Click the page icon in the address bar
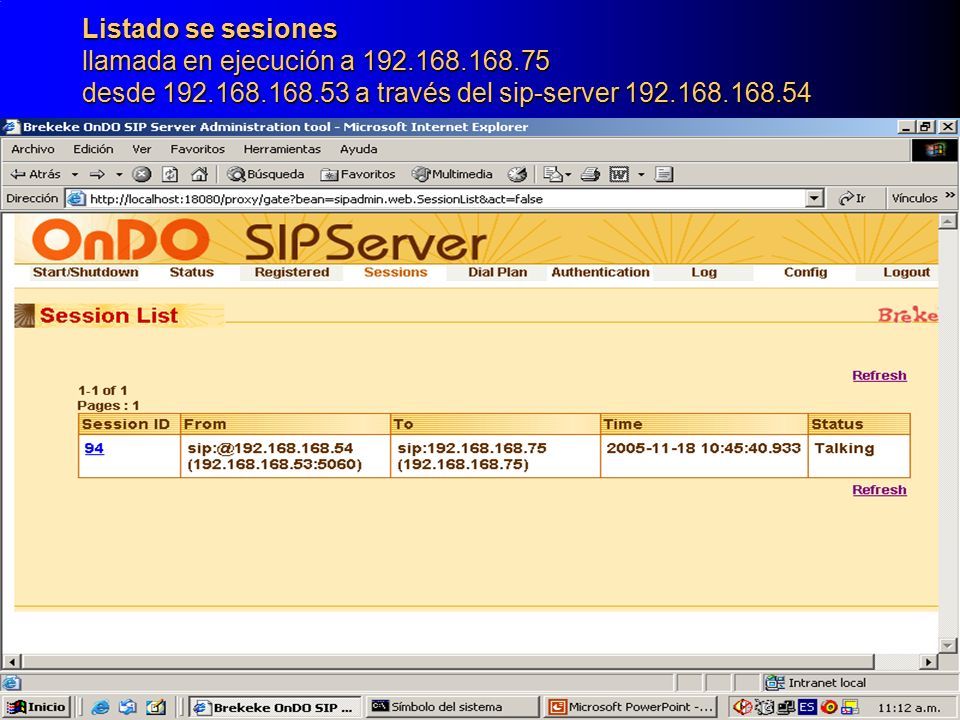This screenshot has height=720, width=960. click(x=76, y=198)
